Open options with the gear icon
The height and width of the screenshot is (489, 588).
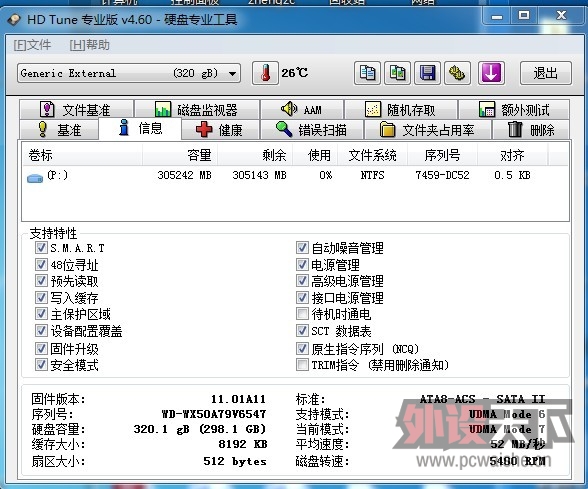coord(457,73)
